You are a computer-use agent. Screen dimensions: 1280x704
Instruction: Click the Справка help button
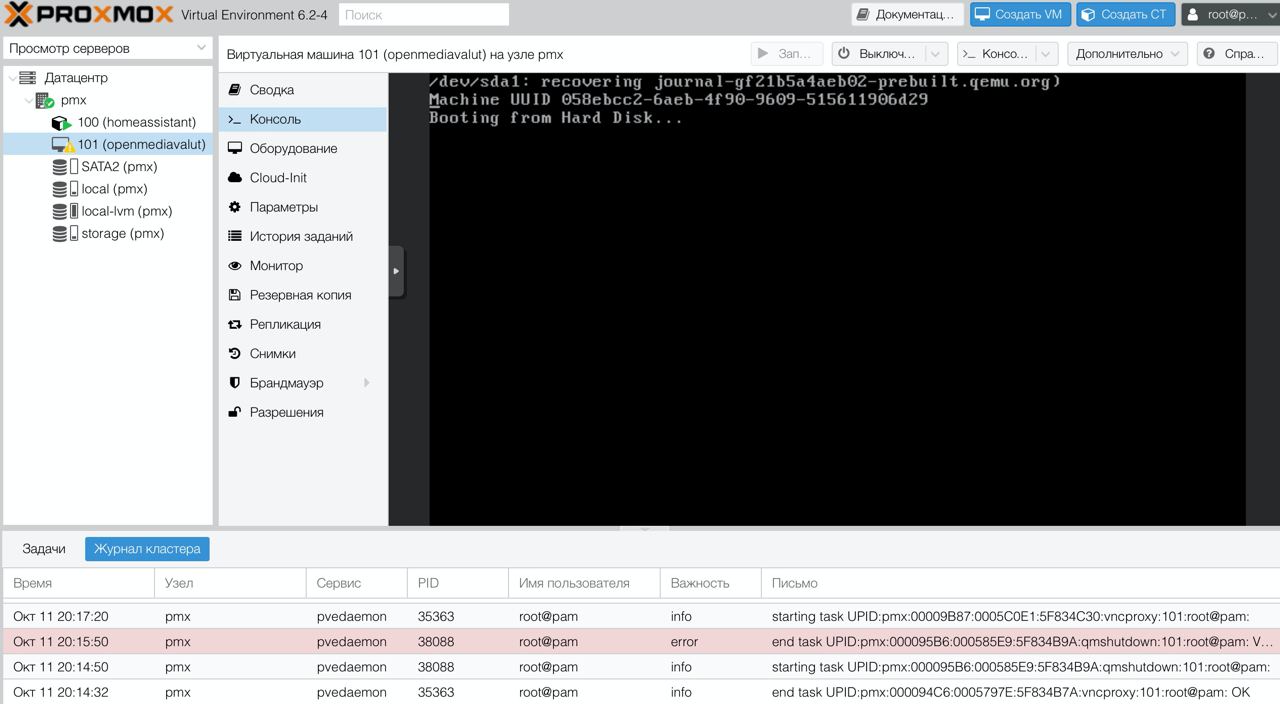click(1236, 54)
